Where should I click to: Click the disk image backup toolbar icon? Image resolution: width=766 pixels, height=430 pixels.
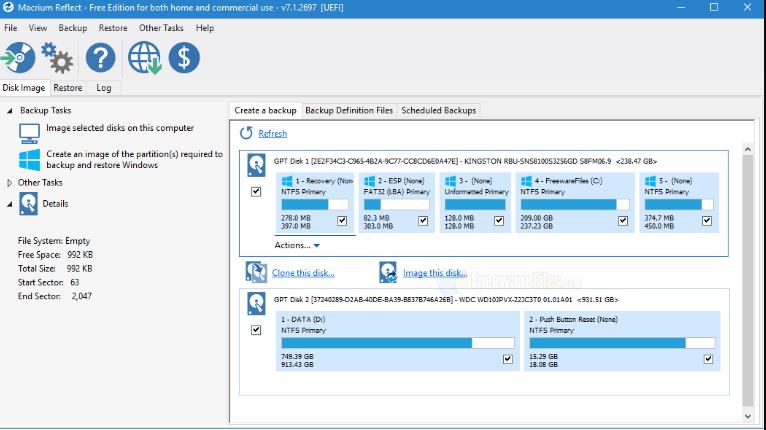18,58
